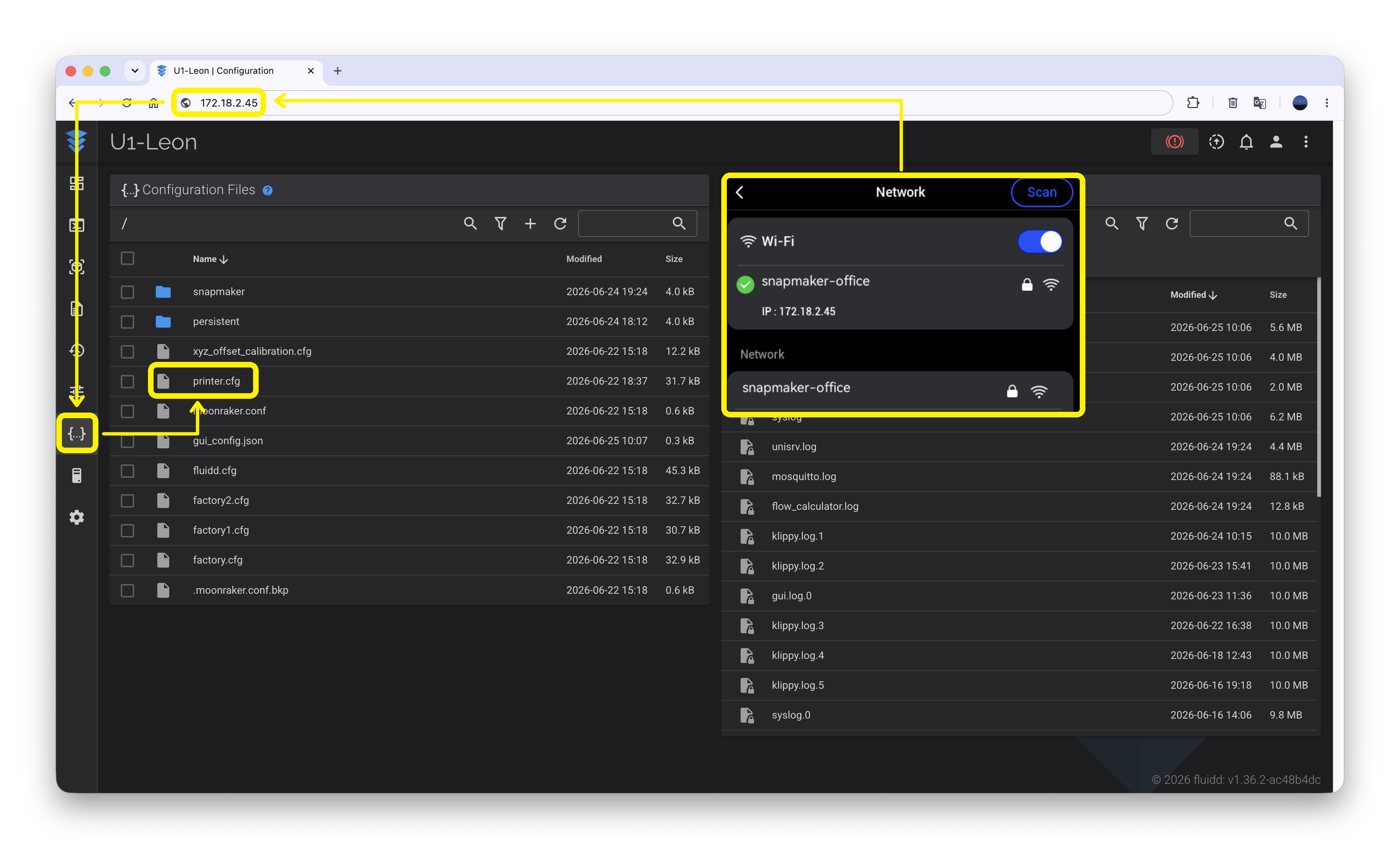Open the browser tab search dropdown arrow
The height and width of the screenshot is (849, 1400).
point(135,70)
